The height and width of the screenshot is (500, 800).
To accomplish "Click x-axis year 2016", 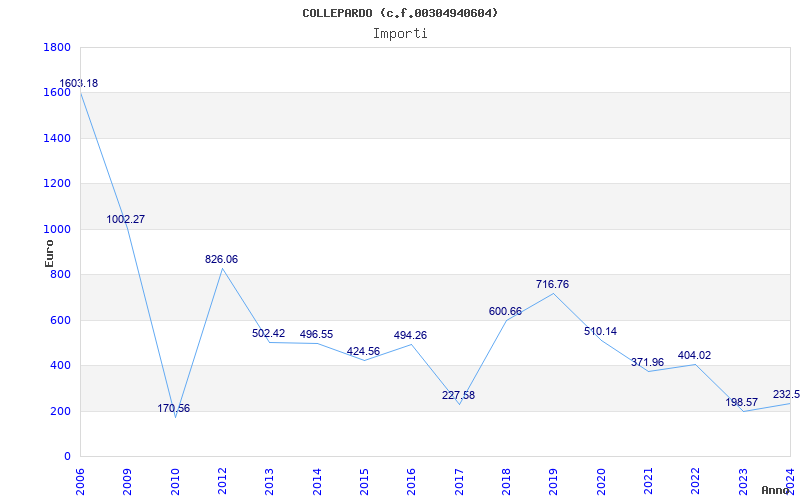I will (411, 481).
